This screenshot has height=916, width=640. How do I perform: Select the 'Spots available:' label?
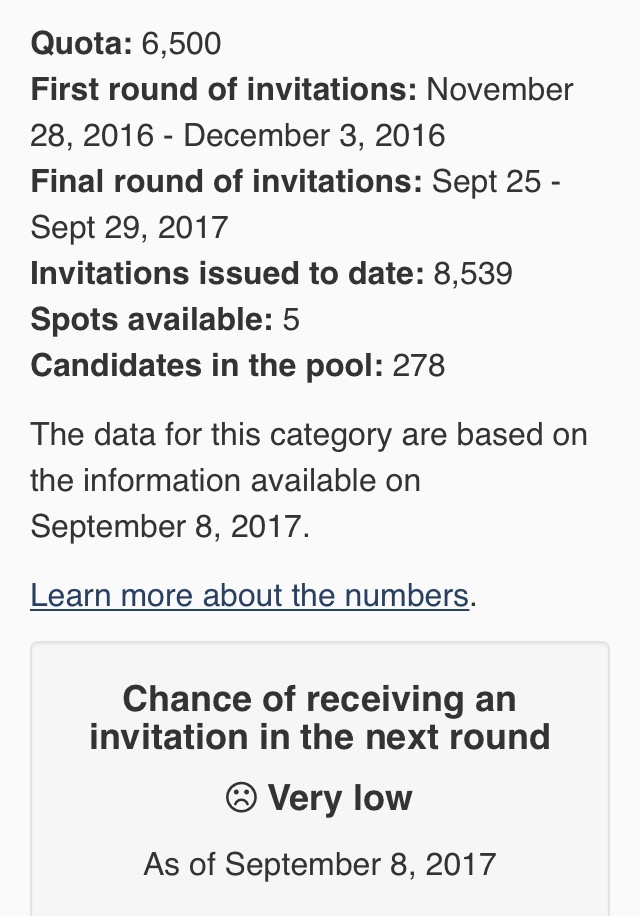click(152, 319)
